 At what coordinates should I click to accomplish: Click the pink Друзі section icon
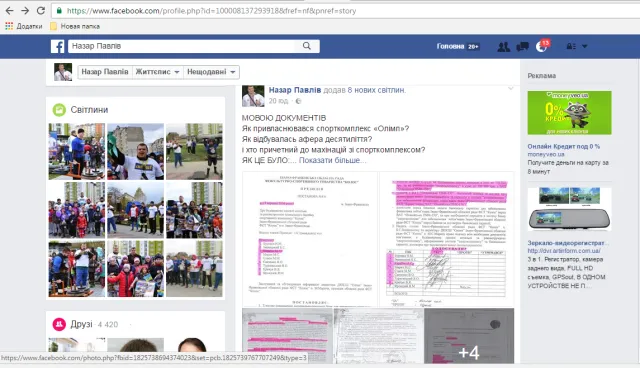click(x=59, y=324)
